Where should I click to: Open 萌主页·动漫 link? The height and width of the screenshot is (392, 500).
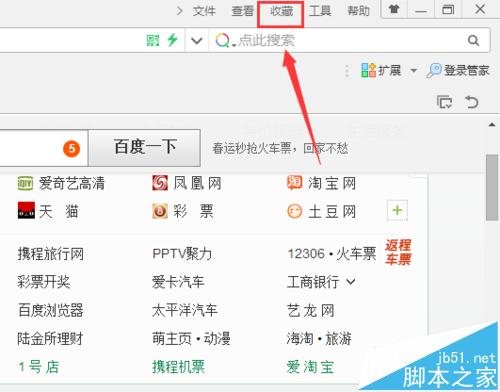point(191,339)
